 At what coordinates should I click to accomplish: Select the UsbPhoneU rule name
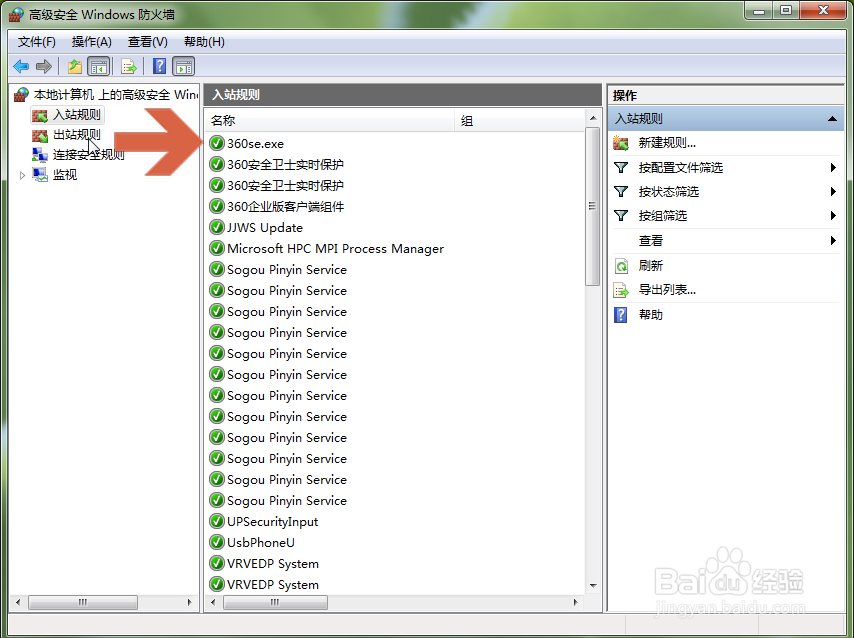tap(261, 543)
